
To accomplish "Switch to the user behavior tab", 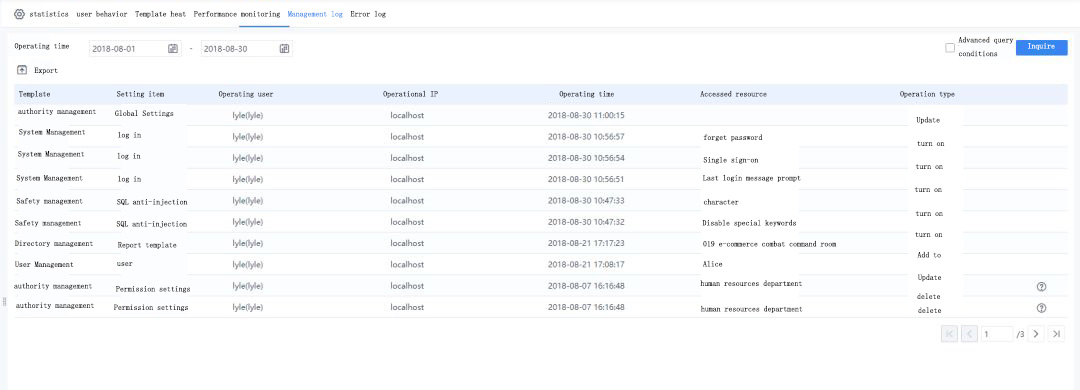I will [102, 14].
